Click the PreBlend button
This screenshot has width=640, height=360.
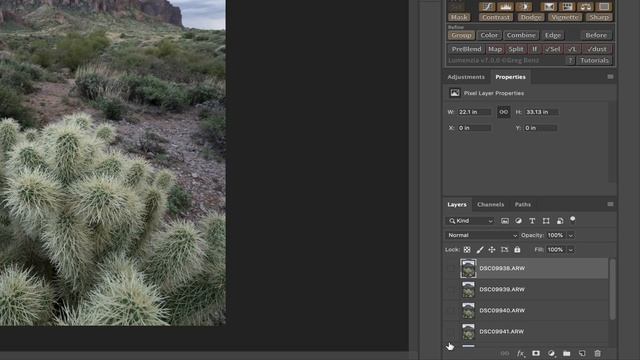click(466, 49)
